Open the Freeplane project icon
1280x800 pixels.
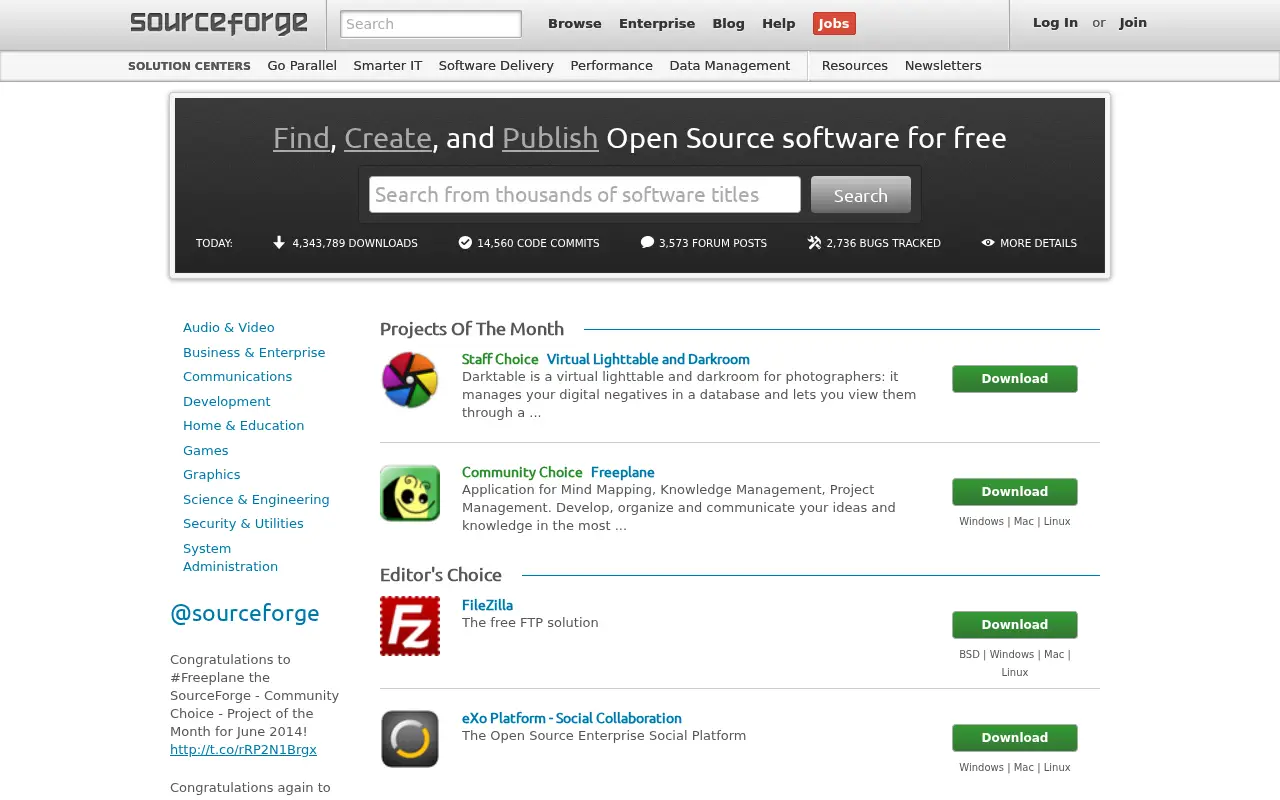pyautogui.click(x=410, y=493)
